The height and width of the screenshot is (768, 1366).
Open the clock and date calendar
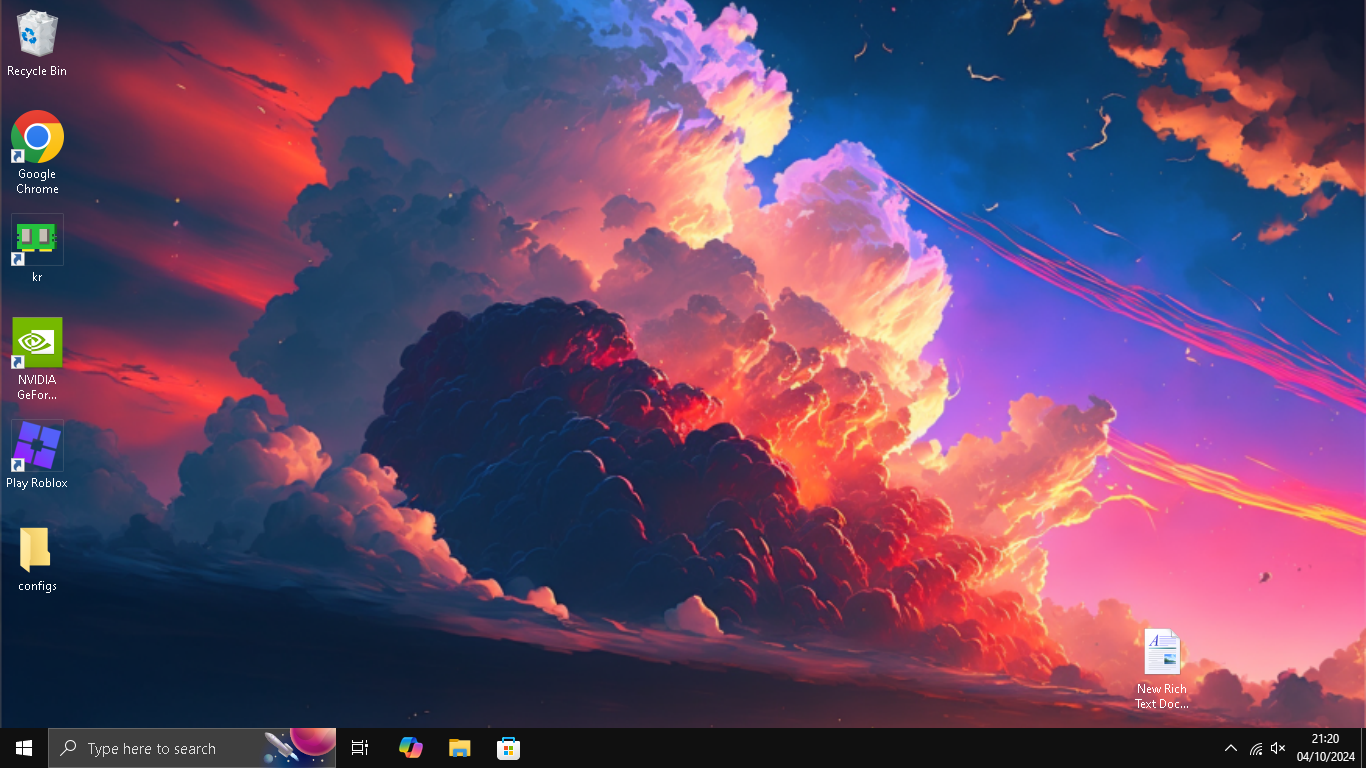[1325, 748]
